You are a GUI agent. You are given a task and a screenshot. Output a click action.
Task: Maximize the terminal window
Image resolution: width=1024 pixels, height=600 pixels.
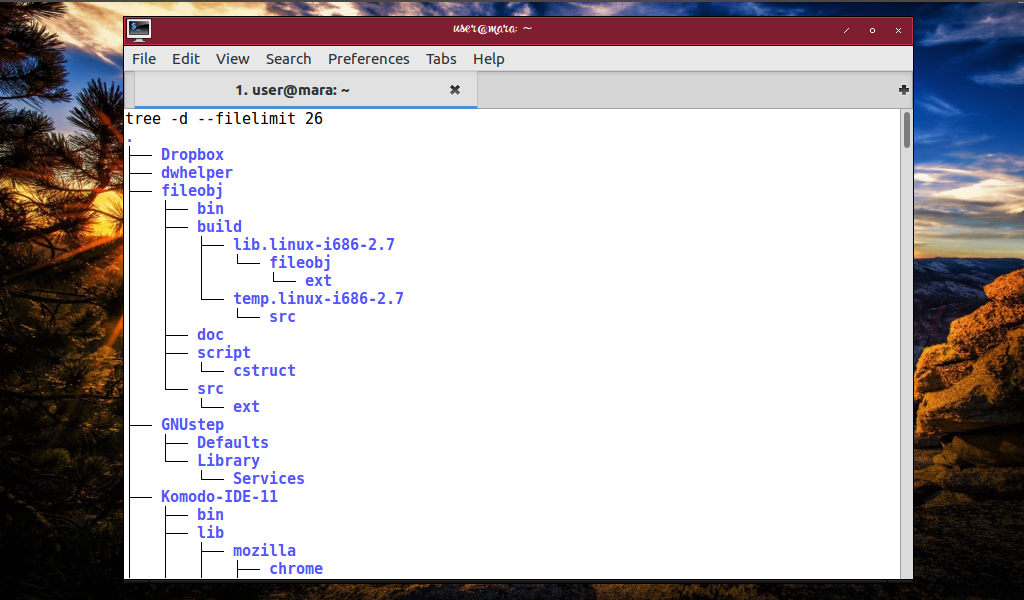coord(872,30)
